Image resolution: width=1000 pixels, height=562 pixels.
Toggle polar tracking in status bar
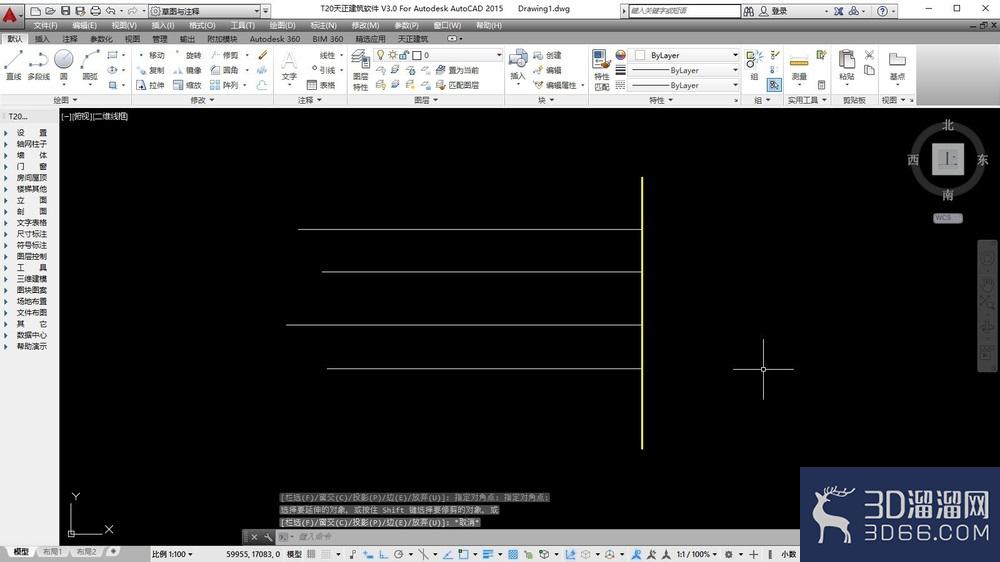399,554
